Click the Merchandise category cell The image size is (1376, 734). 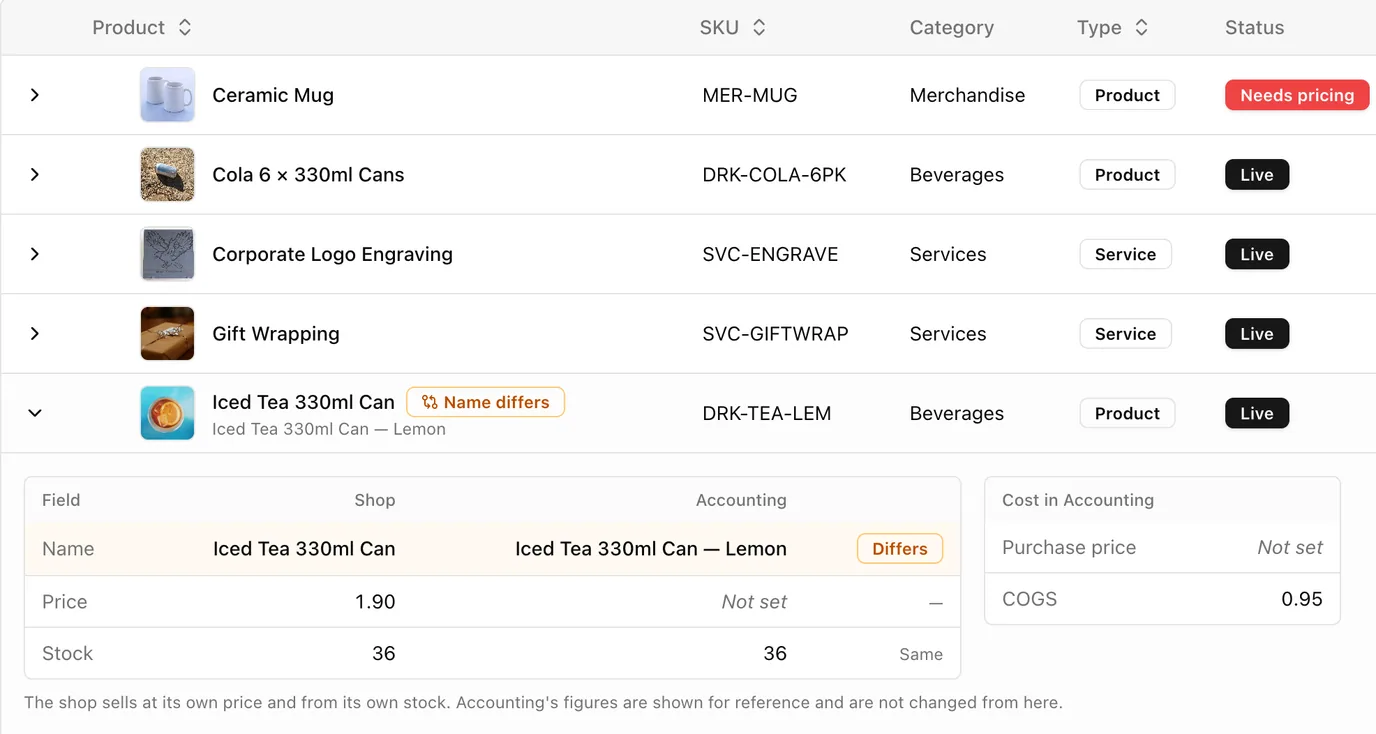coord(967,95)
